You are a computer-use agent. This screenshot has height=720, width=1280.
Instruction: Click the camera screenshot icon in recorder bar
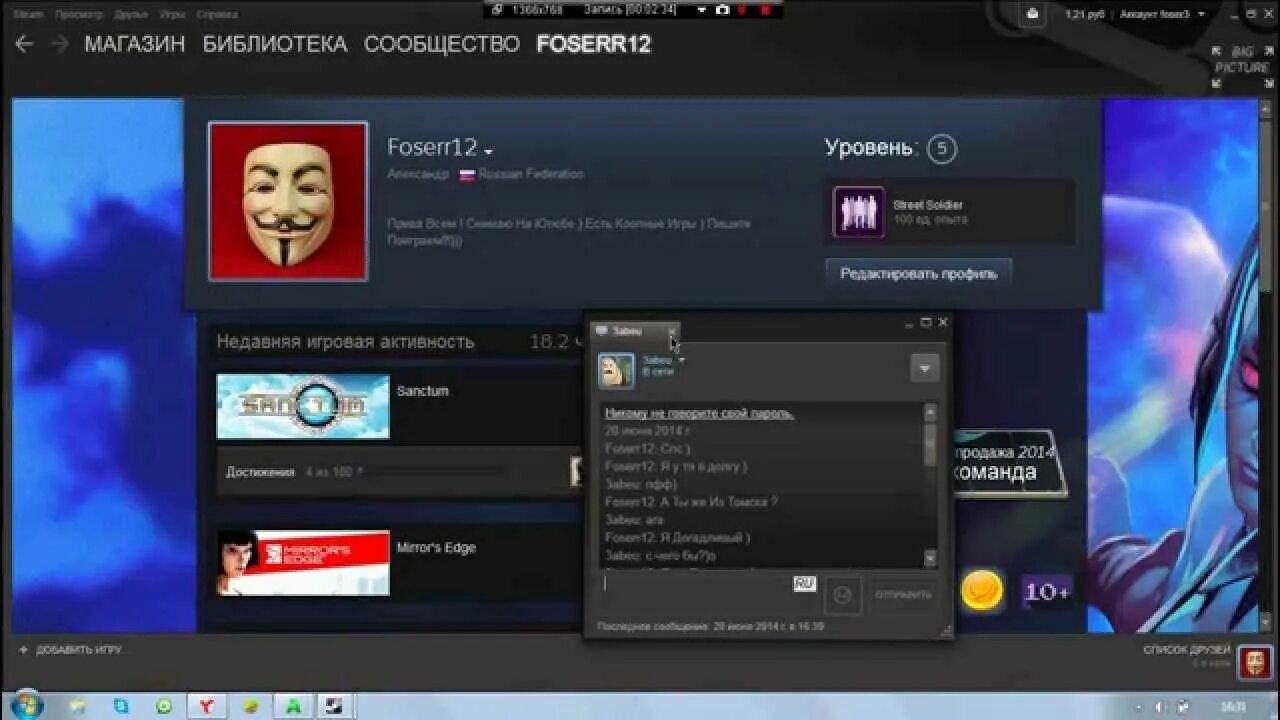(721, 9)
